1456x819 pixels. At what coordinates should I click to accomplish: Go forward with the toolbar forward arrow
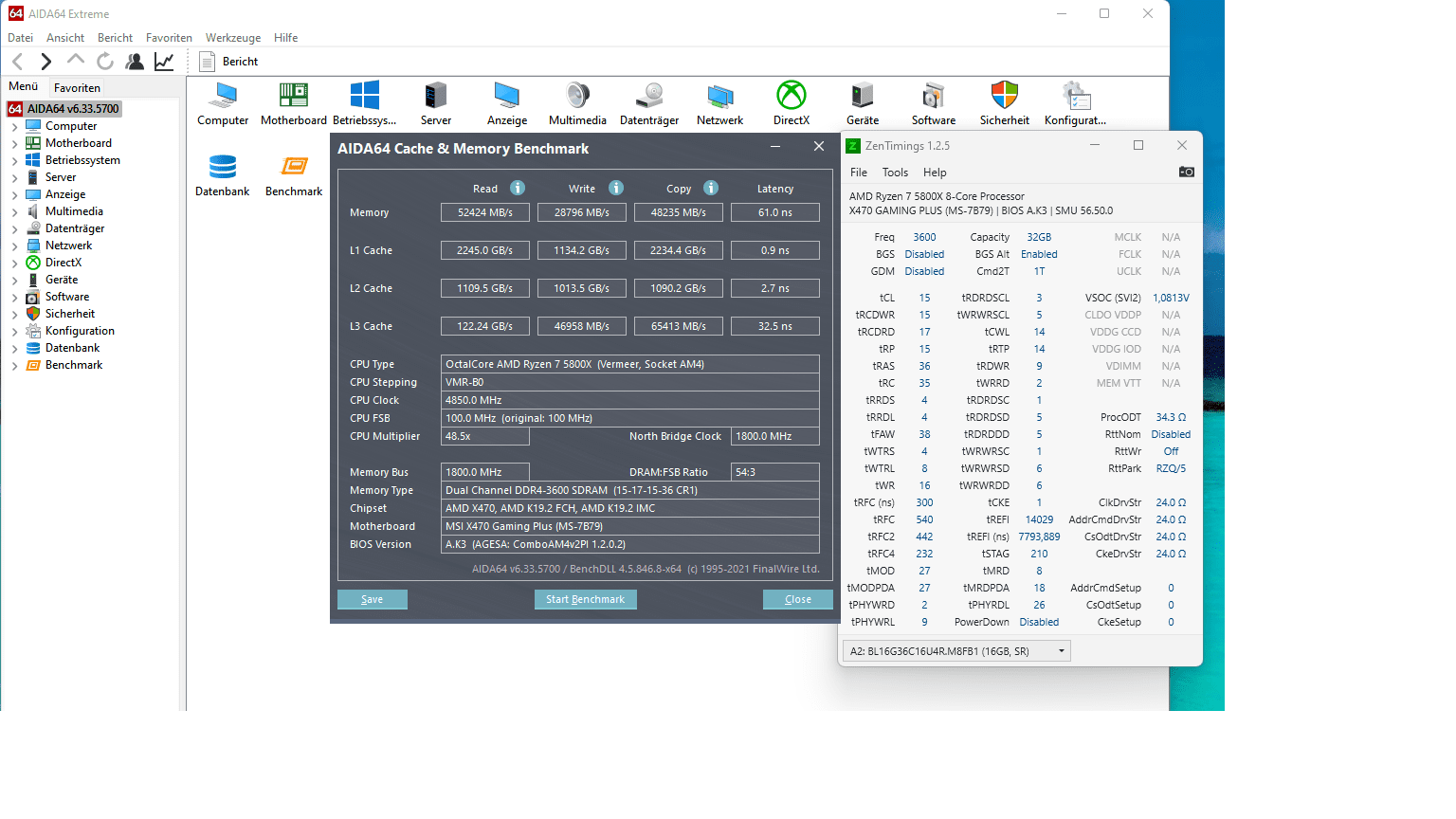[45, 62]
